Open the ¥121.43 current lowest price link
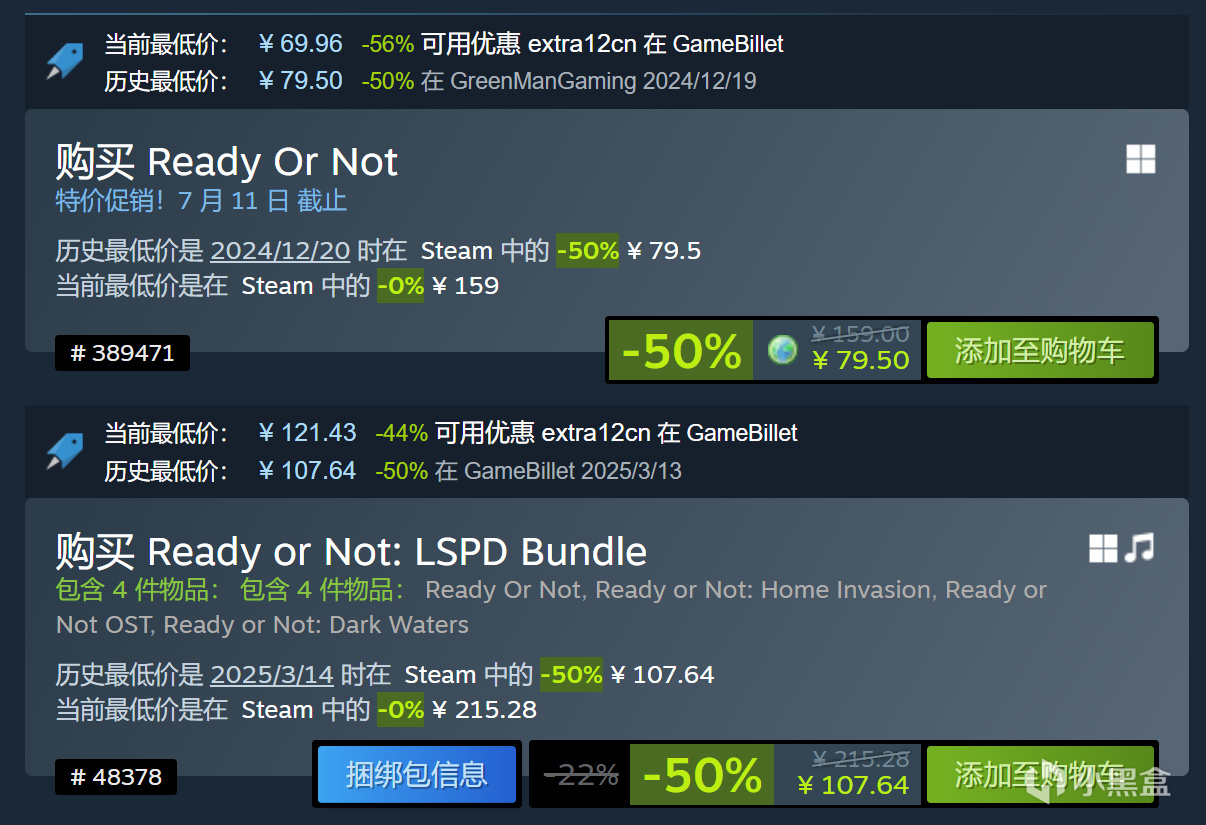 pyautogui.click(x=307, y=433)
